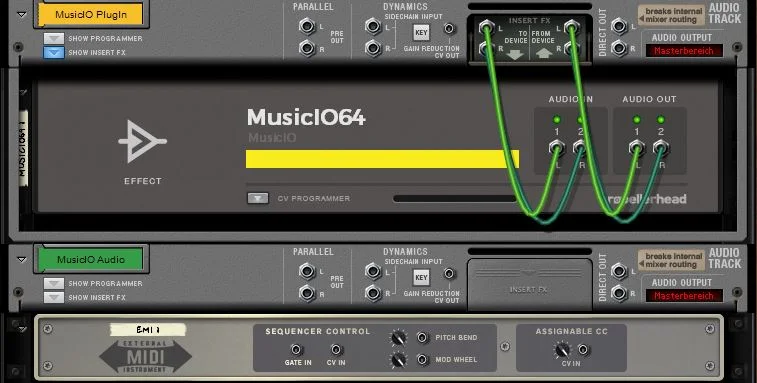The image size is (757, 383).
Task: Click Insert FX From Device R jack
Action: [x=571, y=48]
